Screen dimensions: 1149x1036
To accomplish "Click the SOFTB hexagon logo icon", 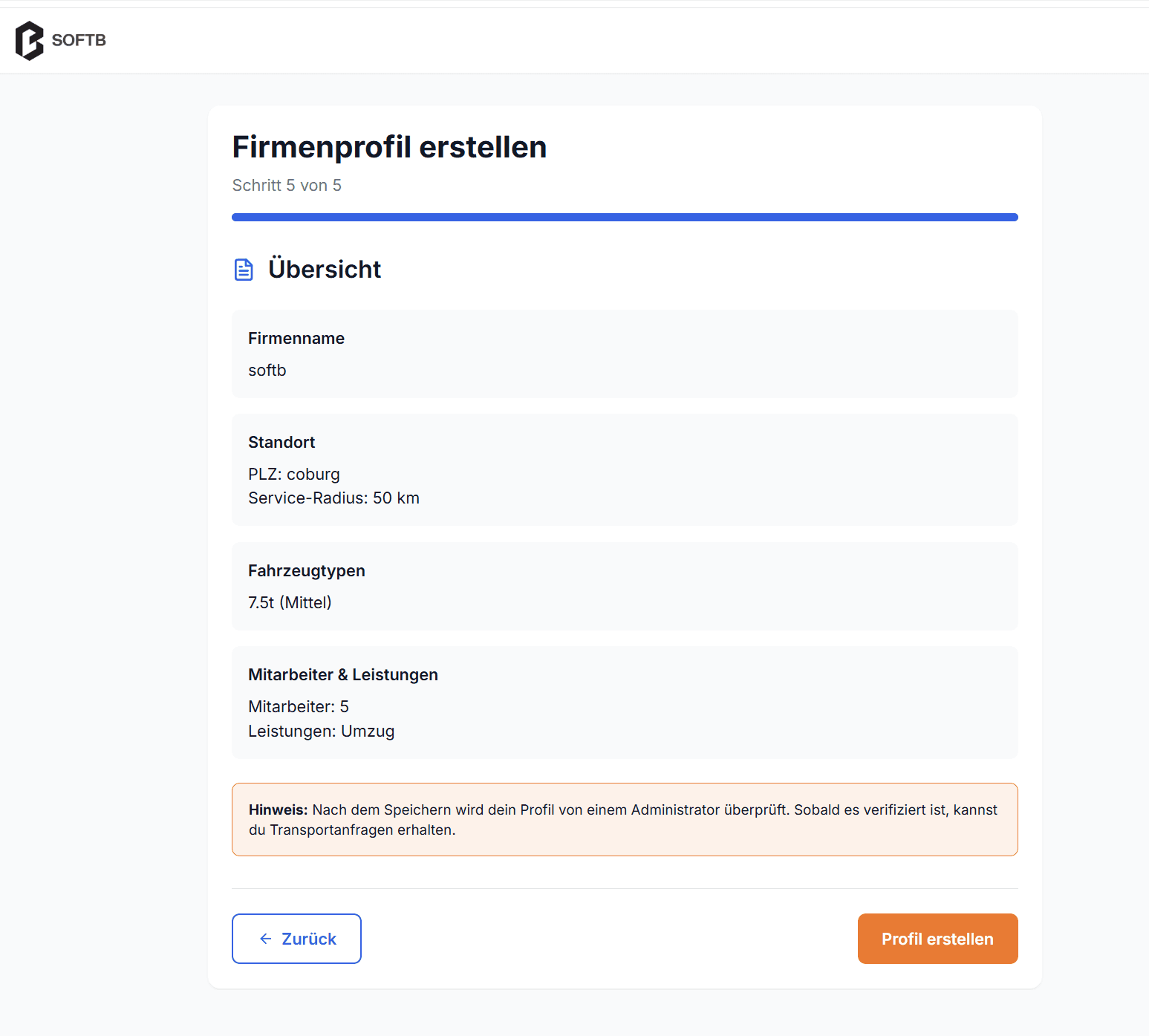I will [29, 40].
